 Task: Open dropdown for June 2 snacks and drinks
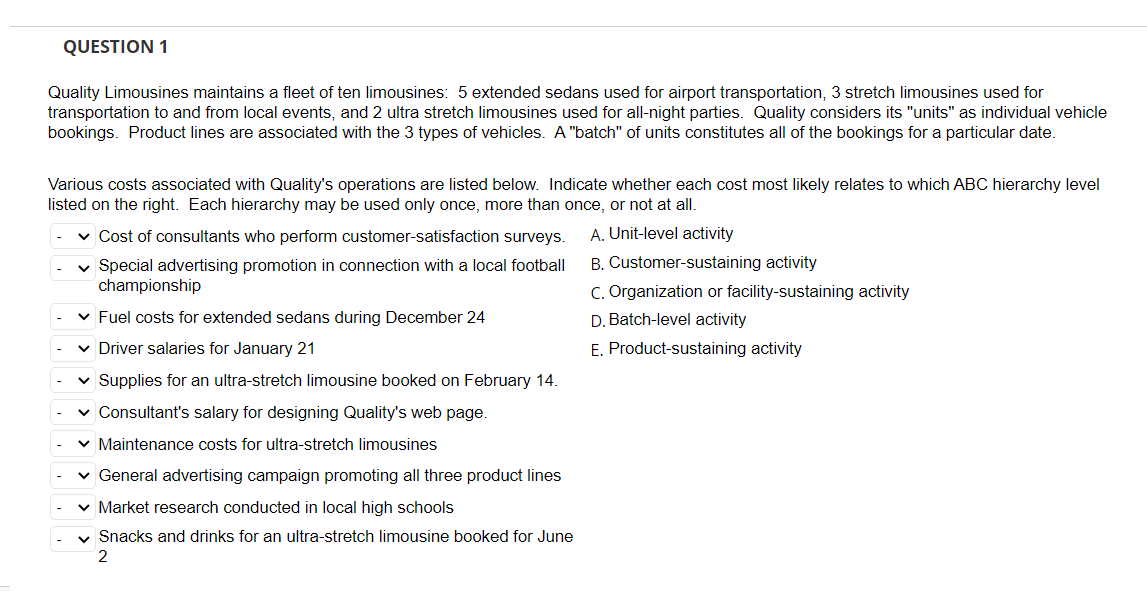(72, 538)
